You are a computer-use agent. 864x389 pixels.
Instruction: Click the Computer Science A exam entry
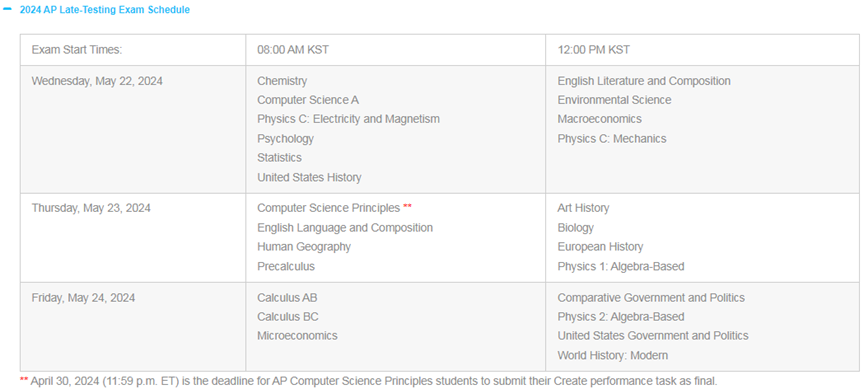click(x=308, y=100)
